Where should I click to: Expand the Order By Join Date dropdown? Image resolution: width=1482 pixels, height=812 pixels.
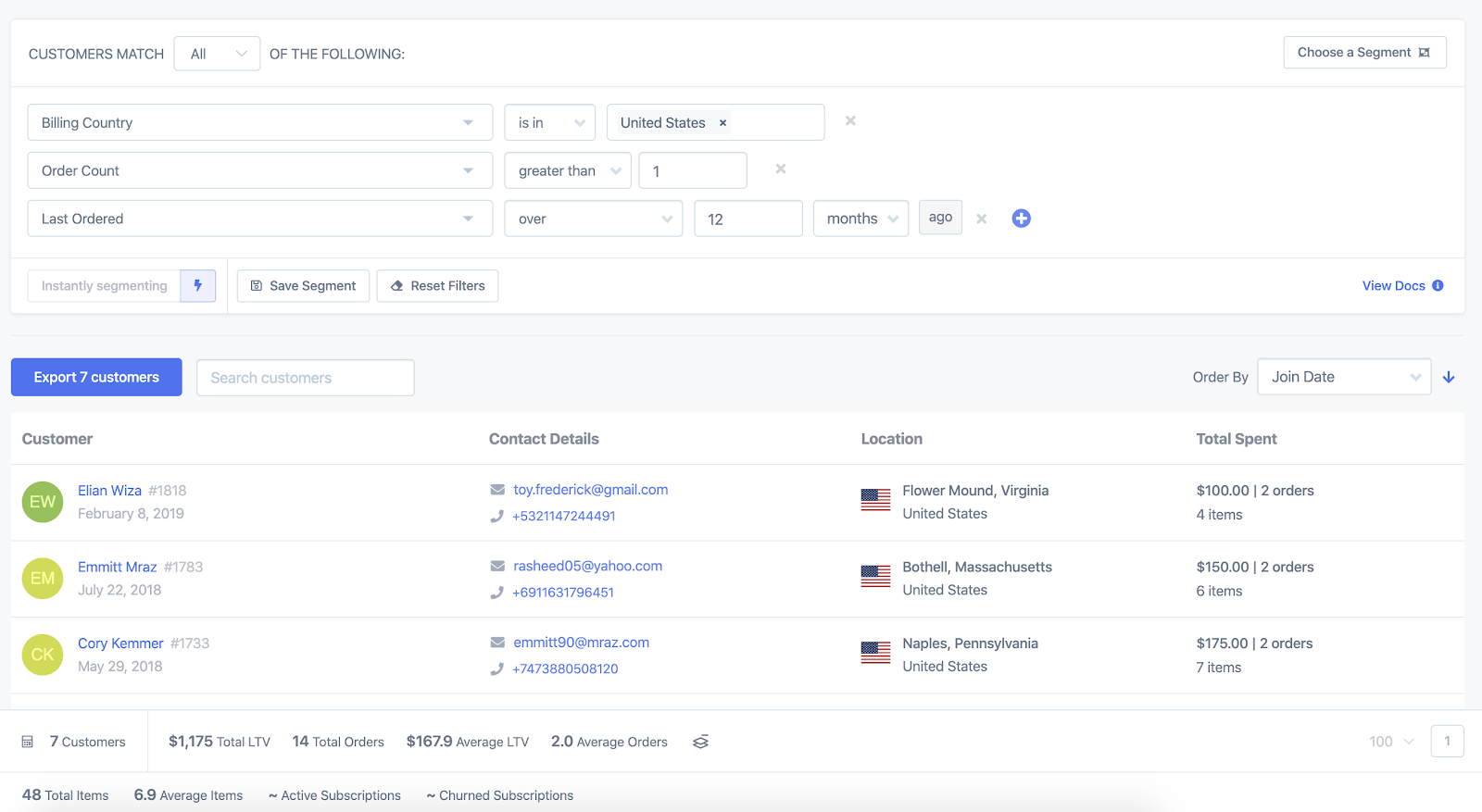pos(1343,377)
